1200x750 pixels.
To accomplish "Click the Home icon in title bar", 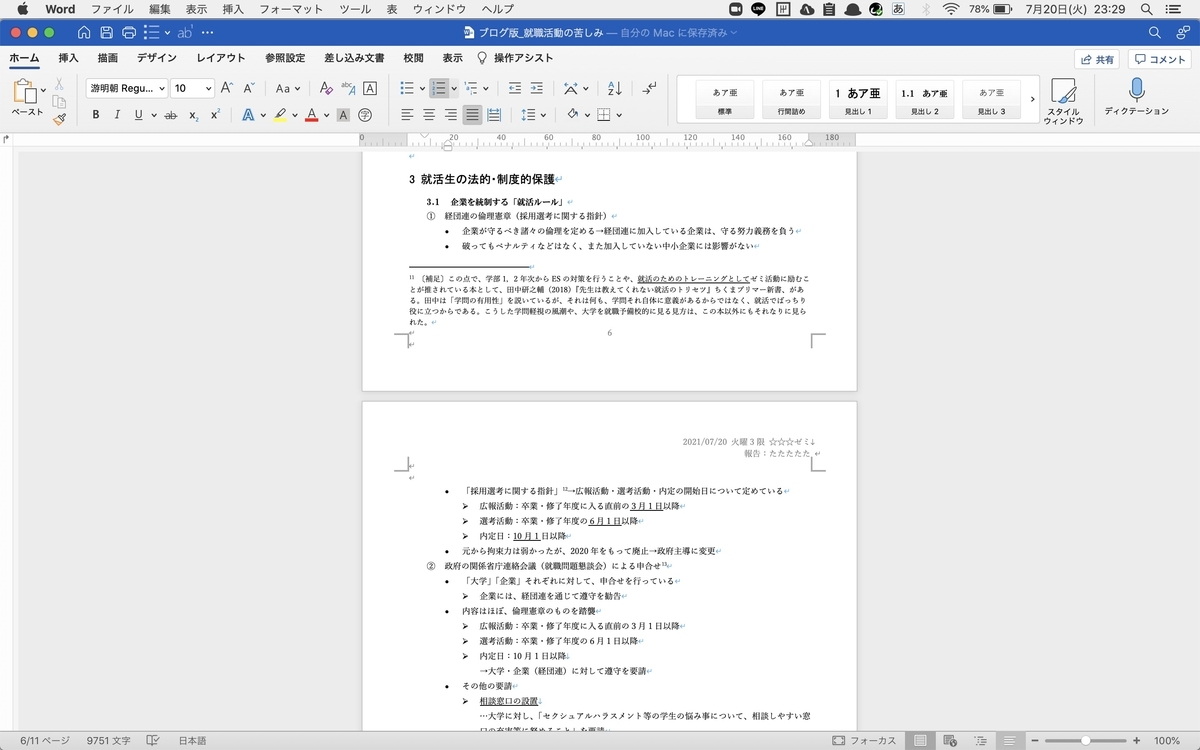I will pos(84,33).
